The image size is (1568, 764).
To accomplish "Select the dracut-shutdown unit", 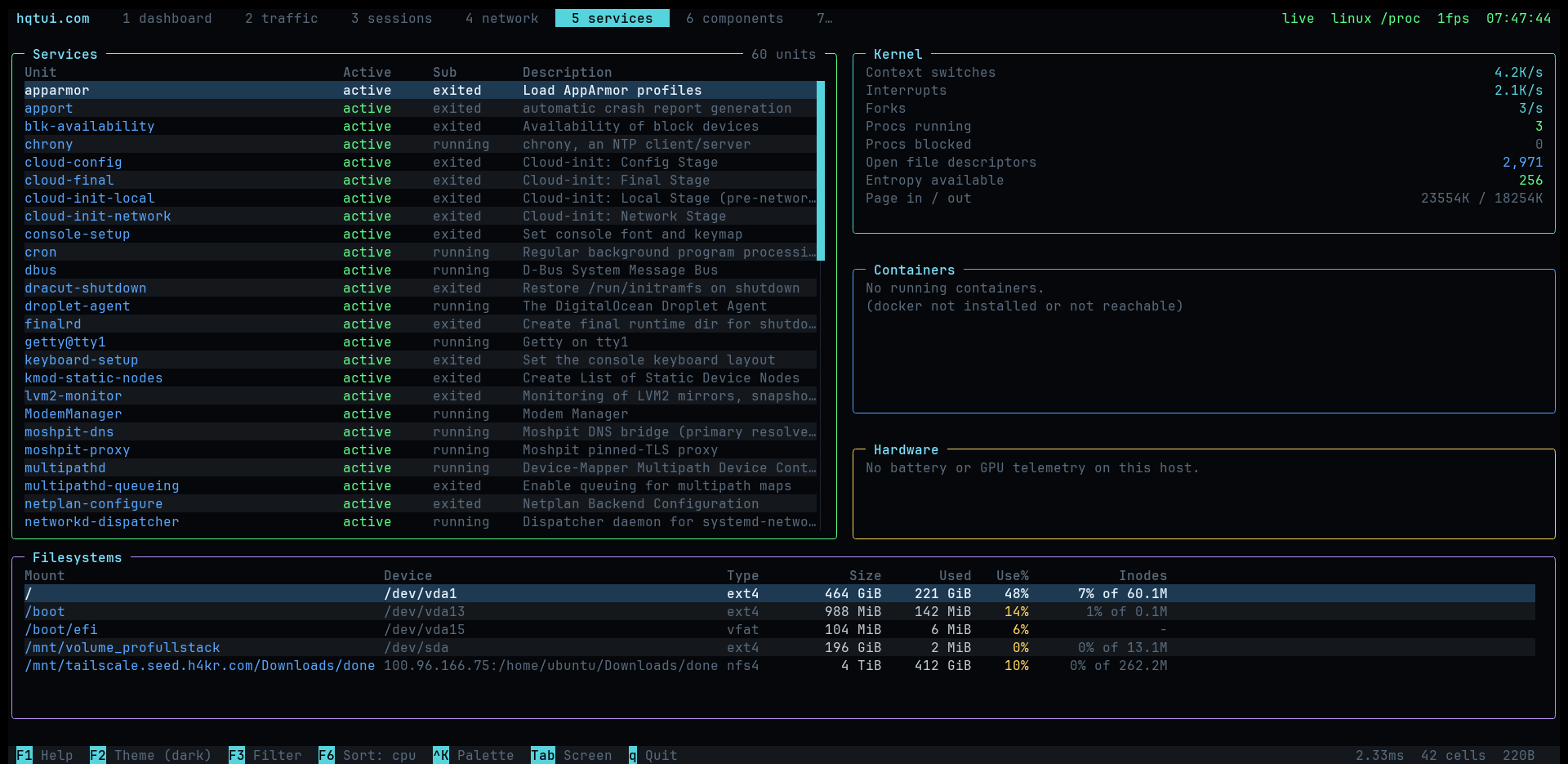I will 421,288.
